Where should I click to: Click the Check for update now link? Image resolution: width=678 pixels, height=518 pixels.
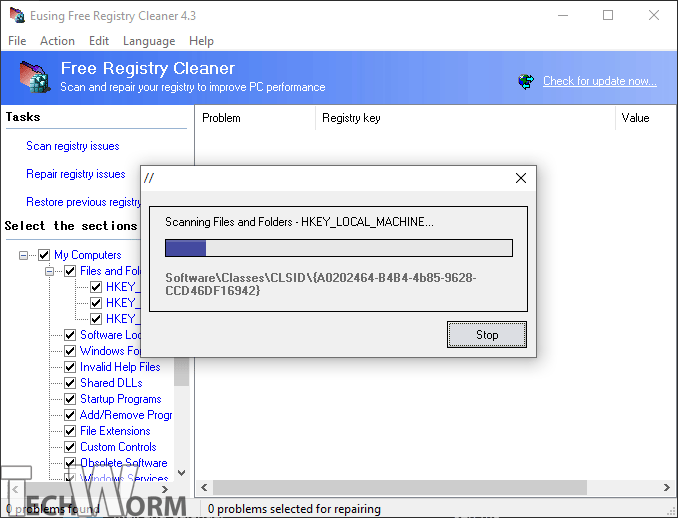pyautogui.click(x=600, y=81)
